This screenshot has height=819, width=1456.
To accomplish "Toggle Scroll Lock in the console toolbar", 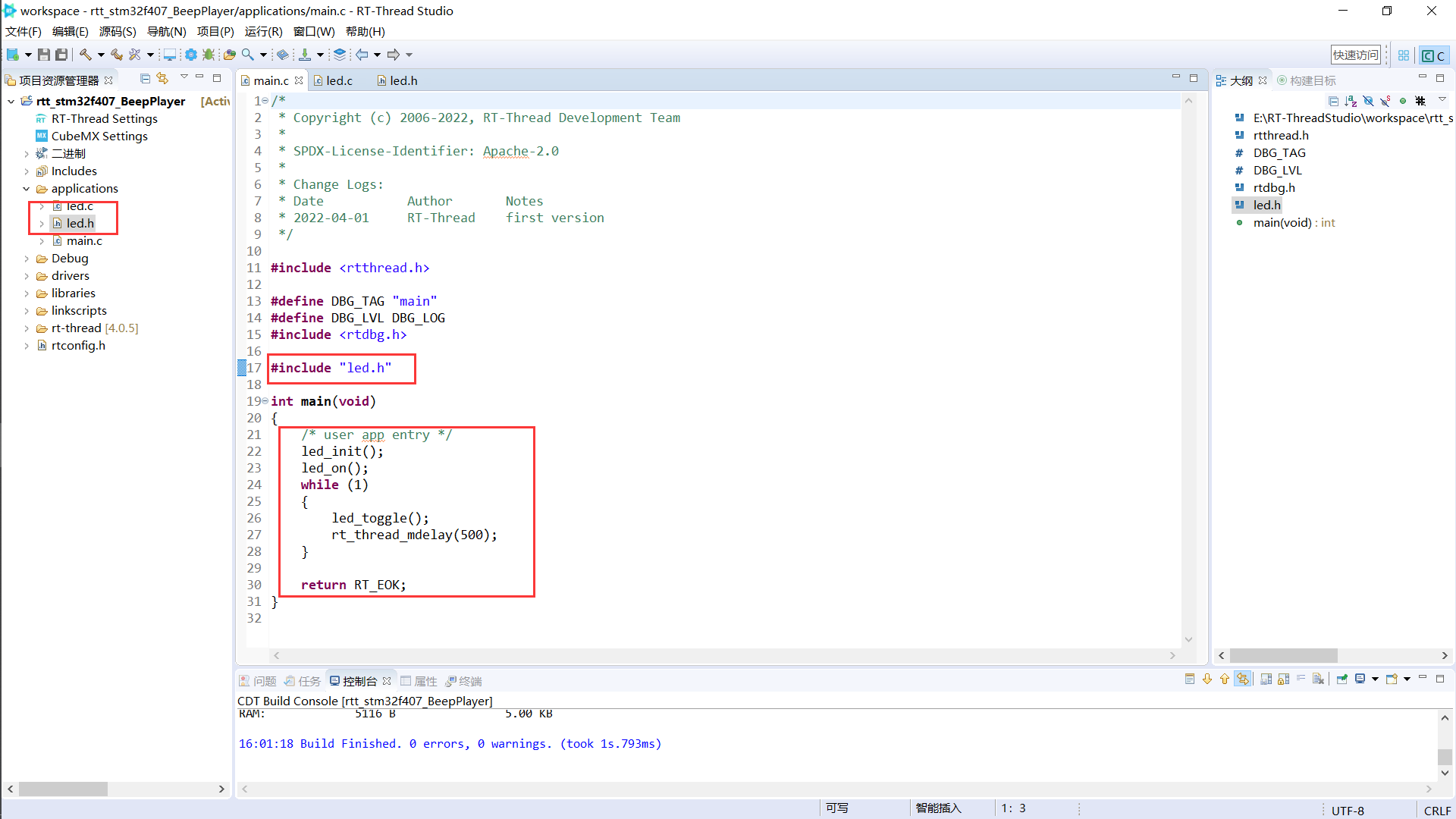I will 1284,679.
